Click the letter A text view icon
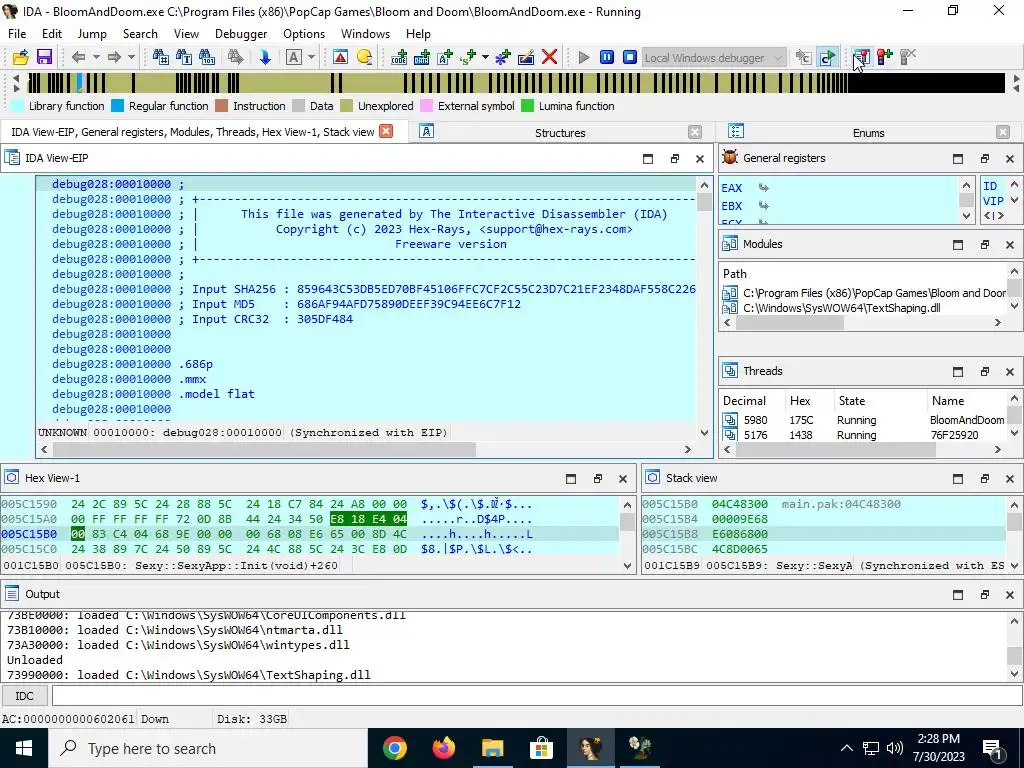The image size is (1024, 768). (294, 57)
